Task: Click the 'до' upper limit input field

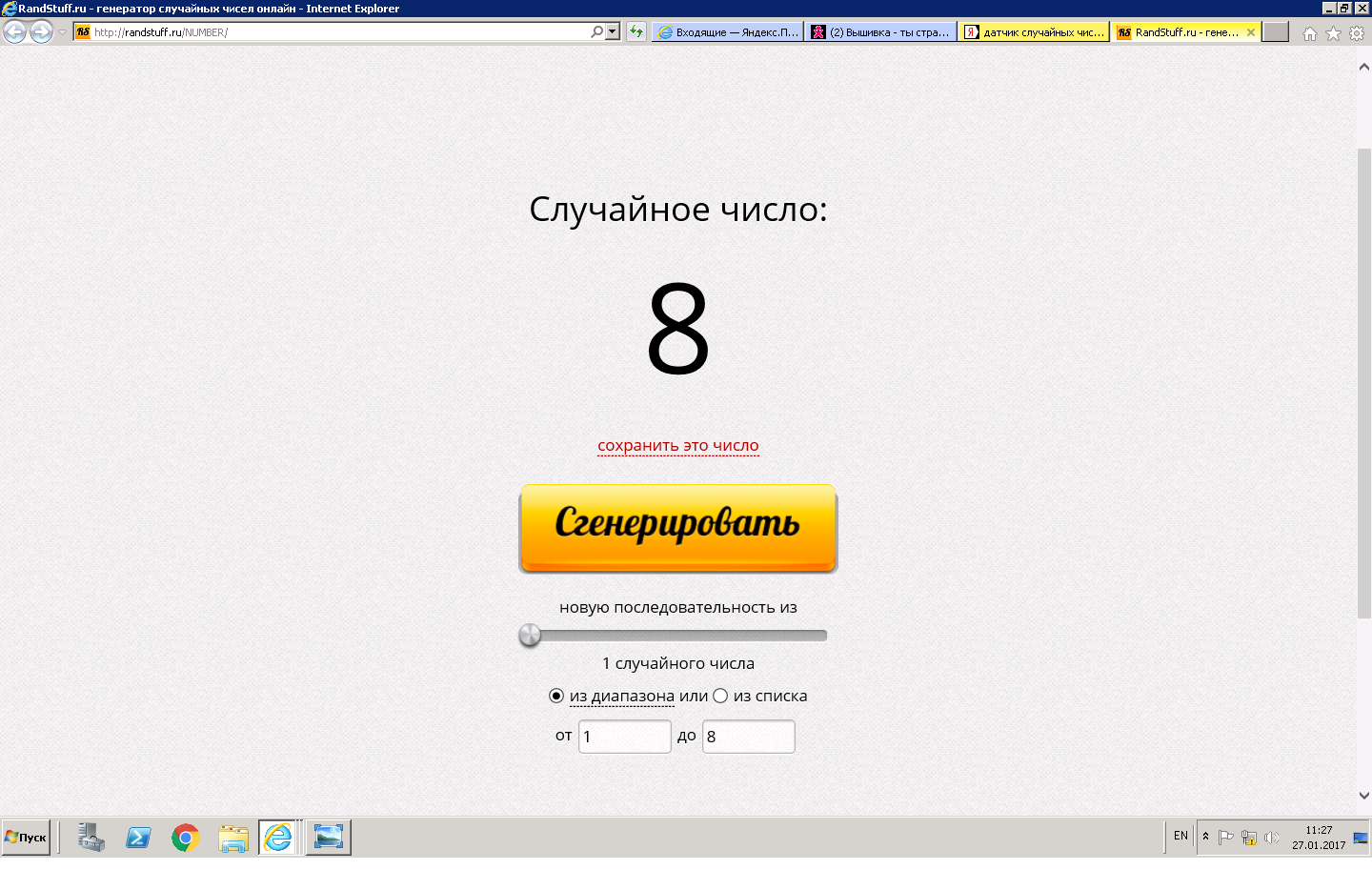Action: tap(749, 737)
